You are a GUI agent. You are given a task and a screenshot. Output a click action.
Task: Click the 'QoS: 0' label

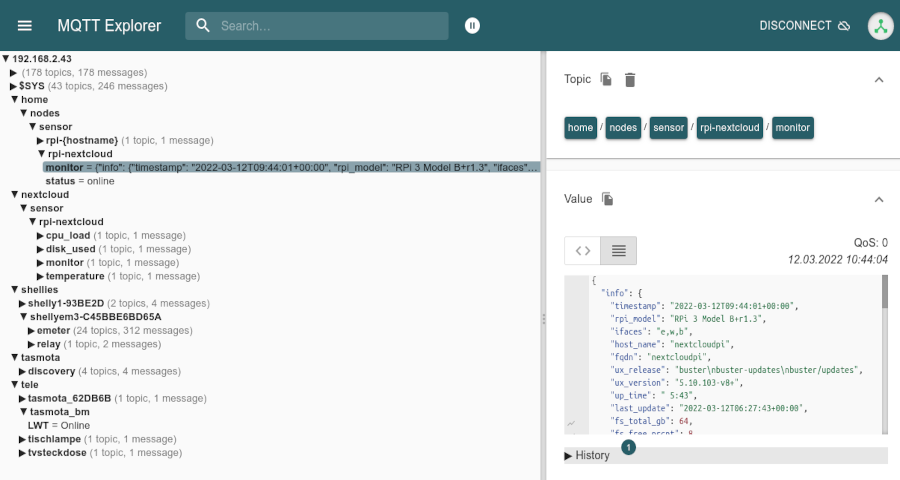tap(871, 243)
